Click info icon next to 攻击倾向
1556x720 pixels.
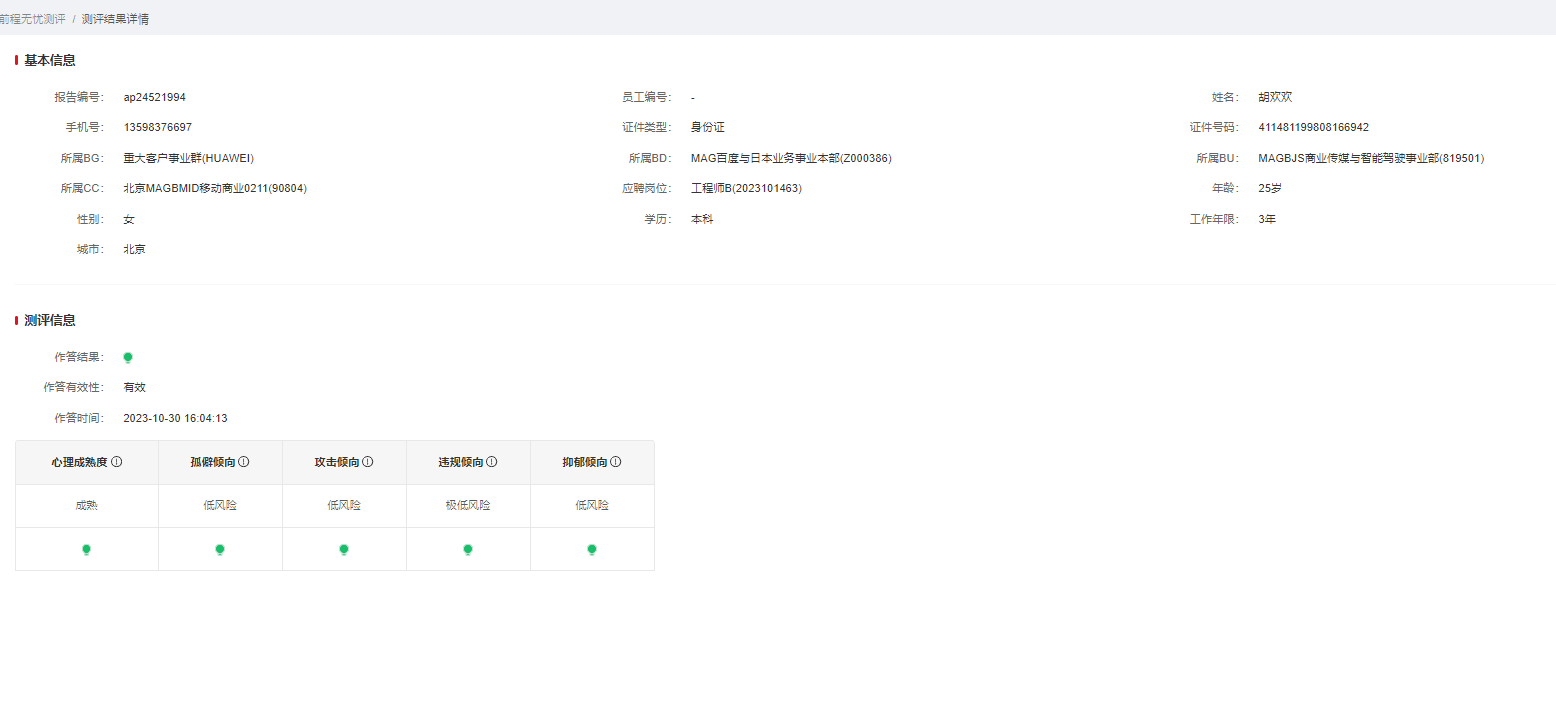(368, 462)
